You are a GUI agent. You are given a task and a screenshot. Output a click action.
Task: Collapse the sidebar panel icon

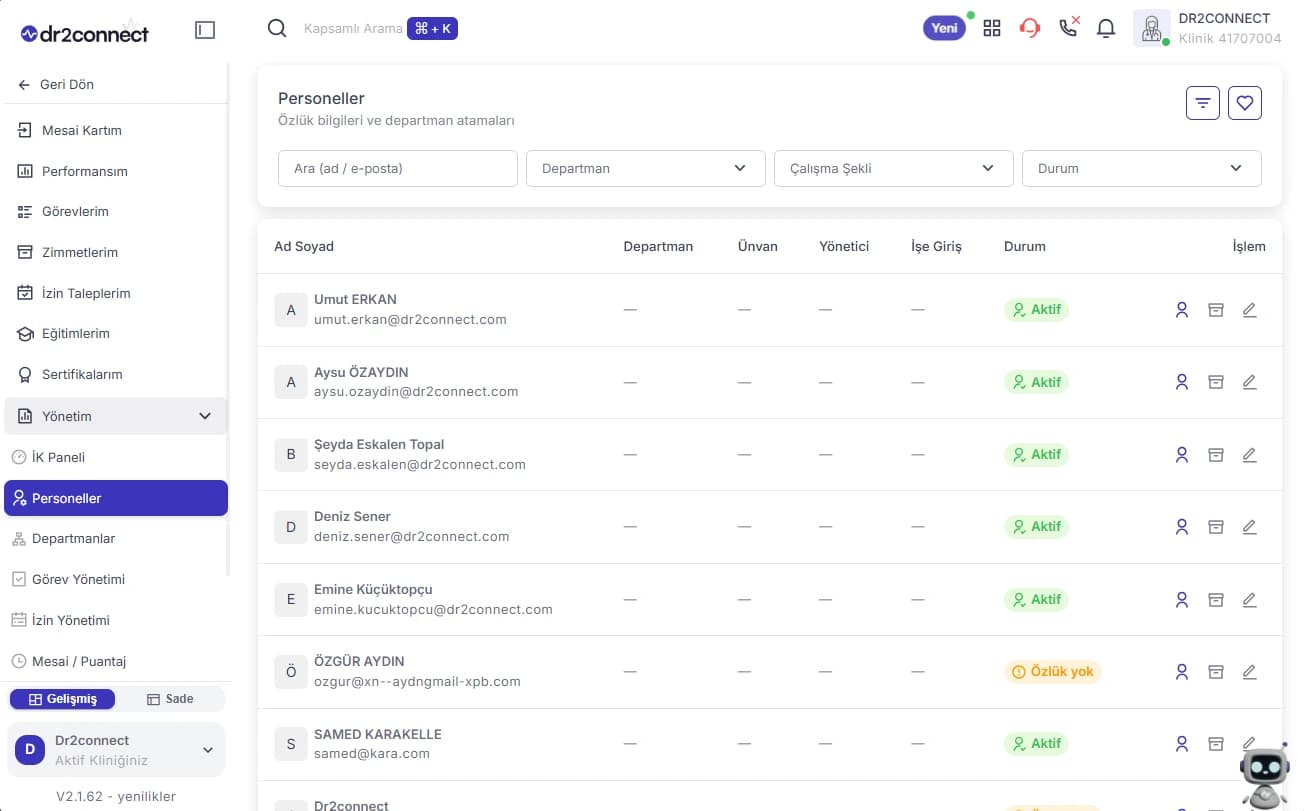pos(205,30)
